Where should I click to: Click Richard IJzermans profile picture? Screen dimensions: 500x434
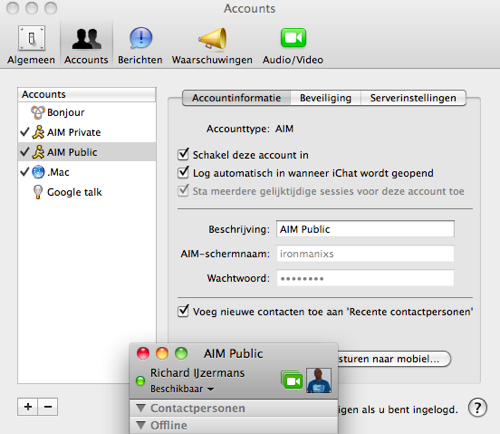point(319,380)
